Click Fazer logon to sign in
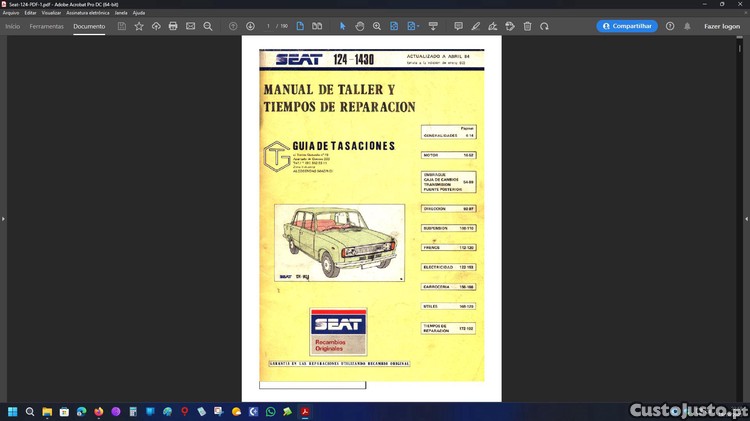Screen dimensions: 750x421 [721, 26]
